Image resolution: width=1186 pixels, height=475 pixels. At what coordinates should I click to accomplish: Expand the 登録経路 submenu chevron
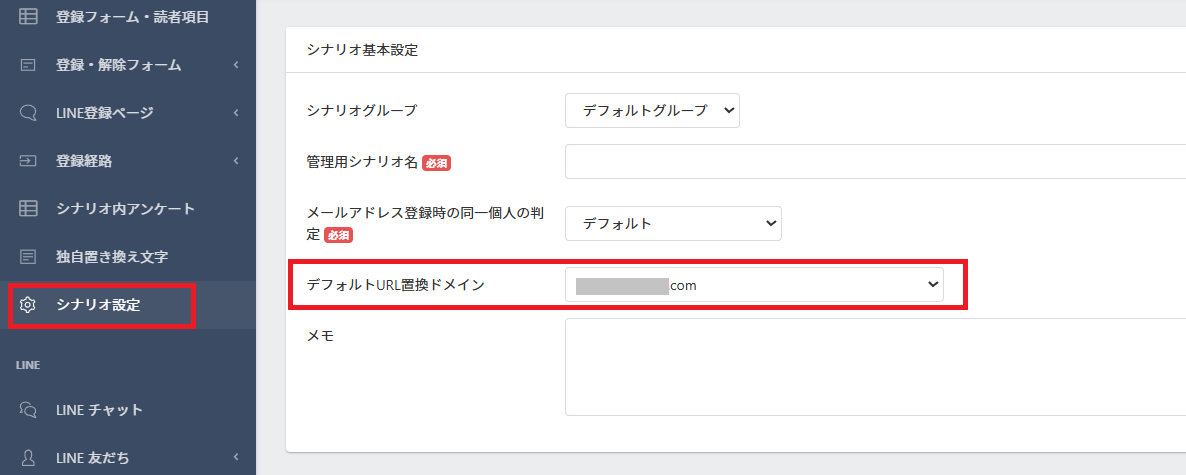pyautogui.click(x=236, y=160)
